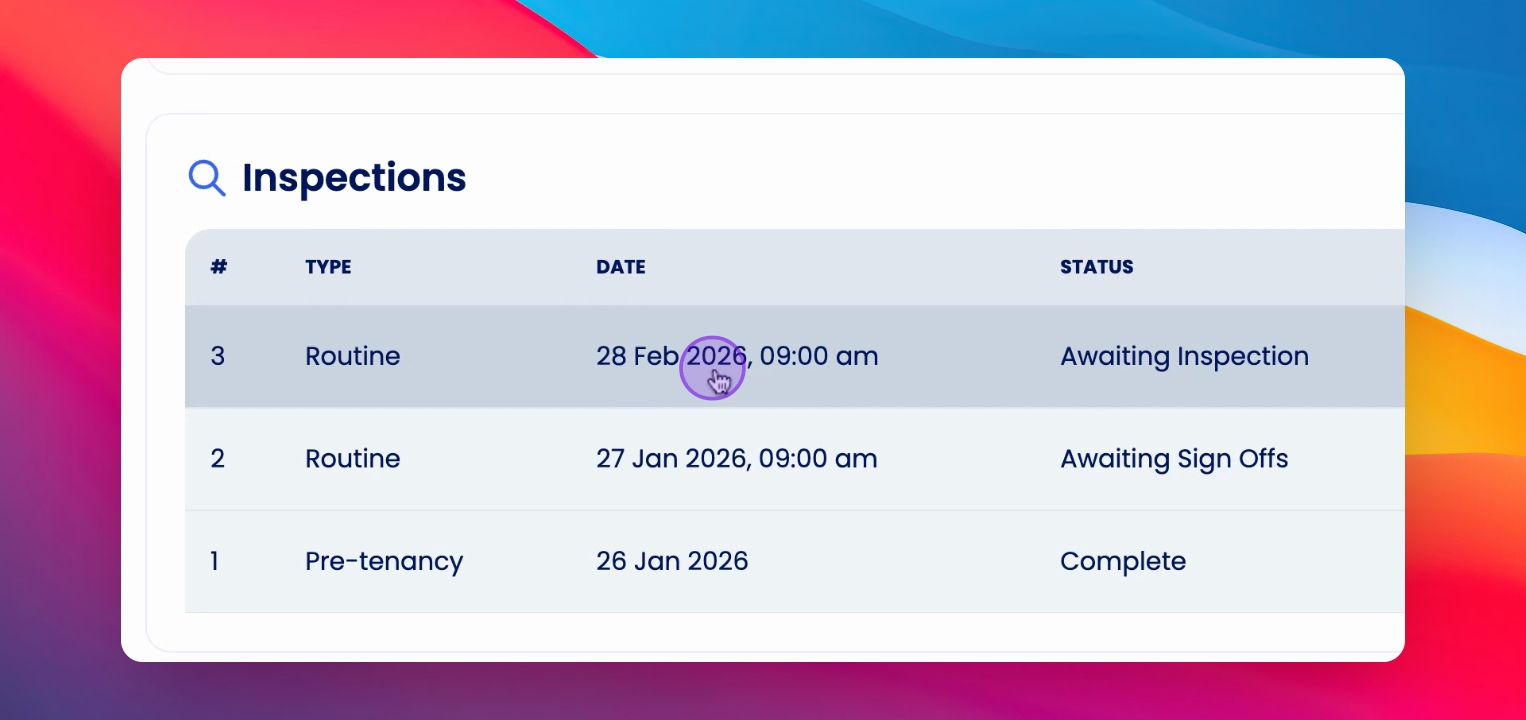
Task: Click the 26 Jan 2026 date cell
Action: (x=672, y=561)
